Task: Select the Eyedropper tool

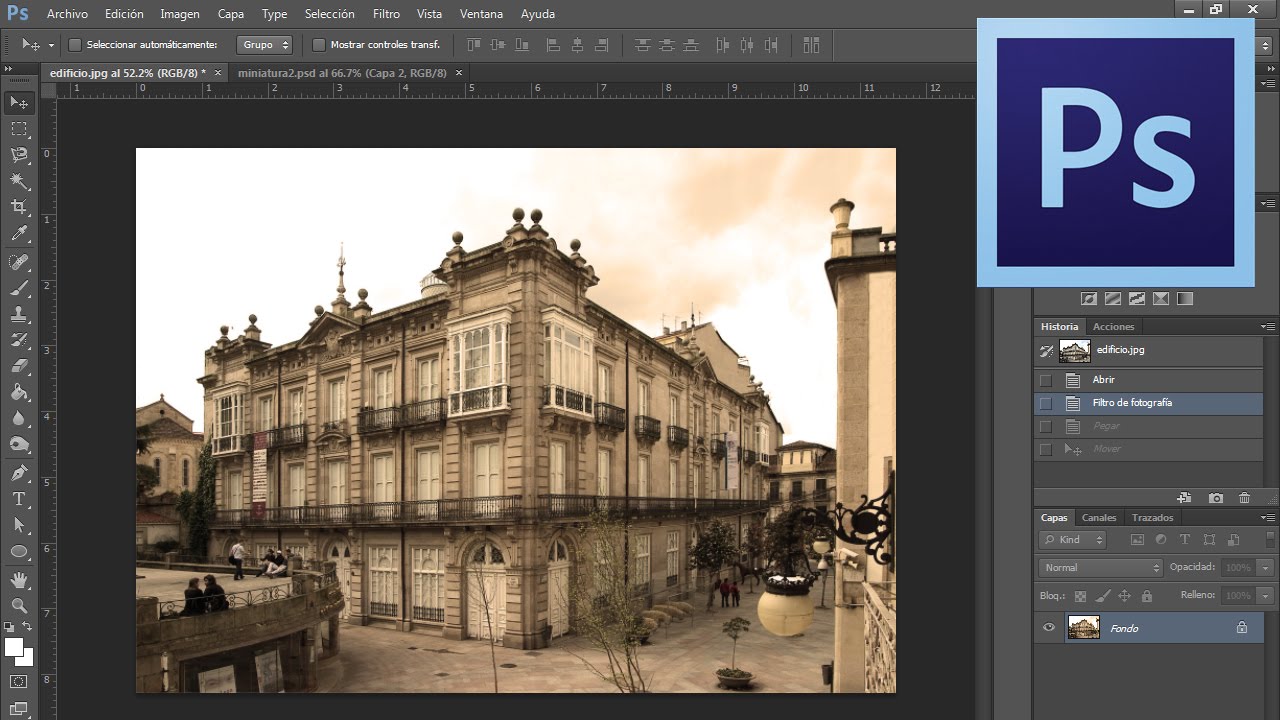Action: click(19, 234)
